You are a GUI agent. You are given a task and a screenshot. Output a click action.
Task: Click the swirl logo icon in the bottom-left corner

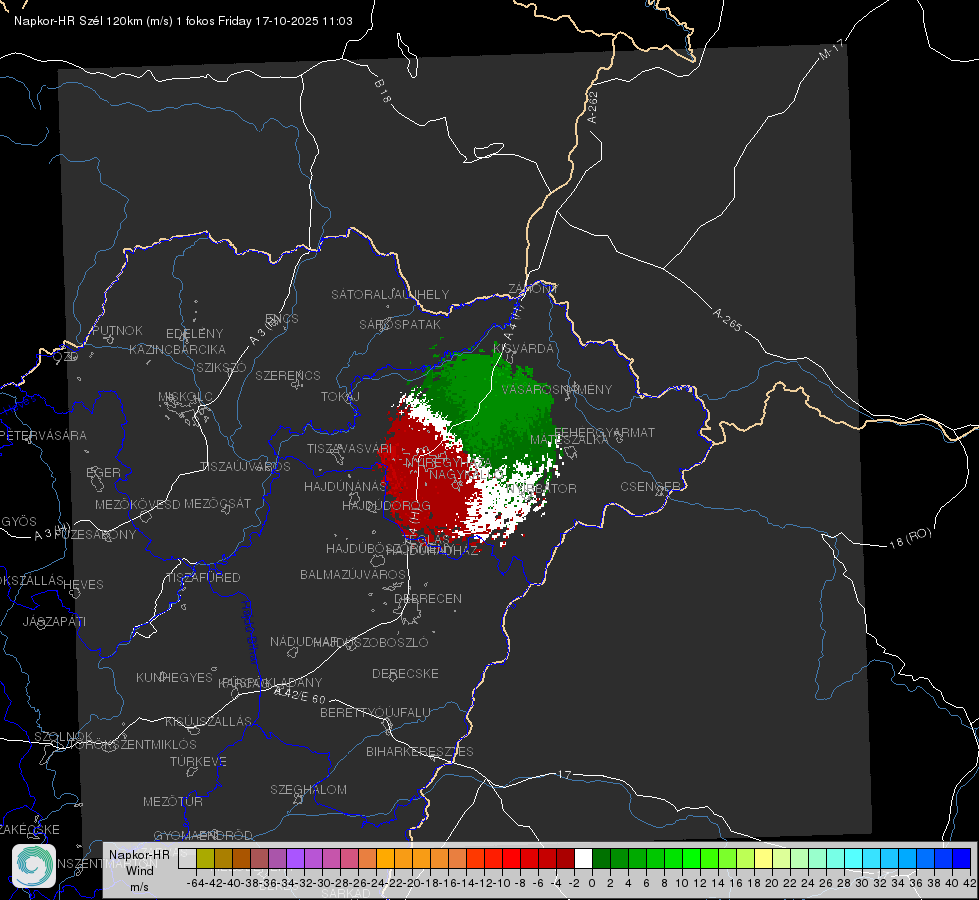click(34, 866)
